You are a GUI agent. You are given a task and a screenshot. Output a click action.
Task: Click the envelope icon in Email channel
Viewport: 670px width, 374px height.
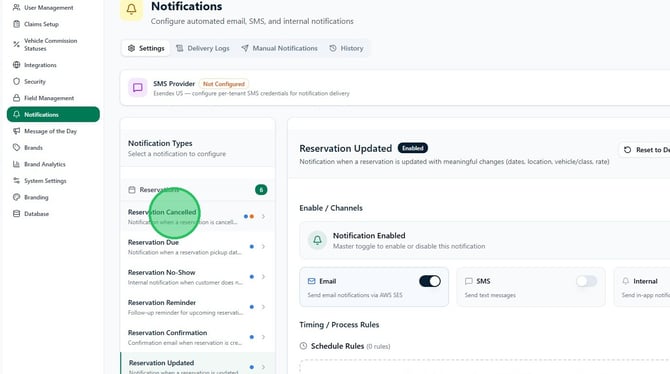[x=311, y=281]
